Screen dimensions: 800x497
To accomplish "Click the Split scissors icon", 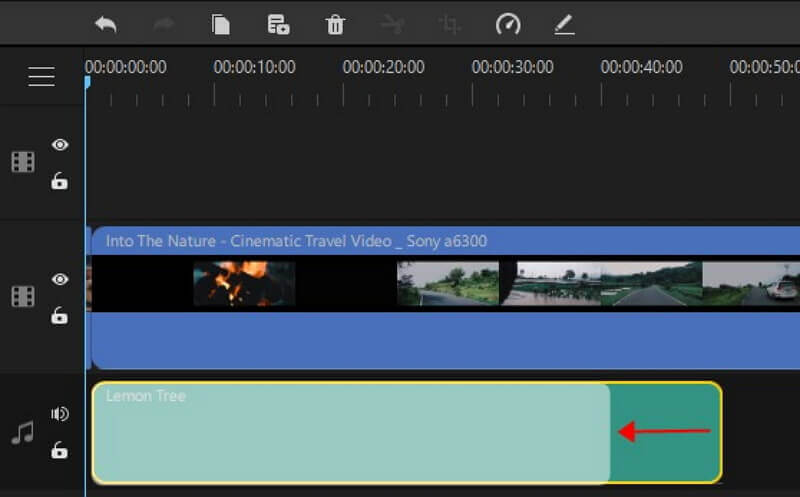I will point(393,24).
